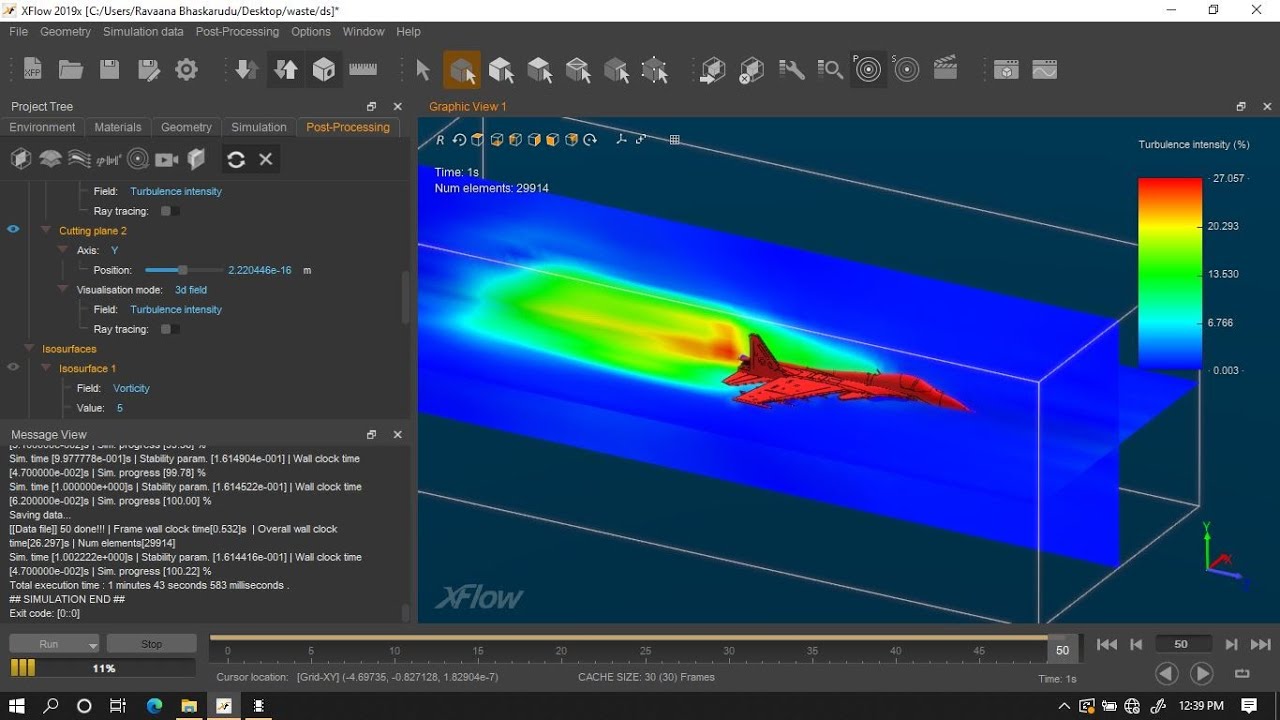This screenshot has height=720, width=1280.
Task: Click the wave graph icon in toolbar
Action: [1045, 70]
